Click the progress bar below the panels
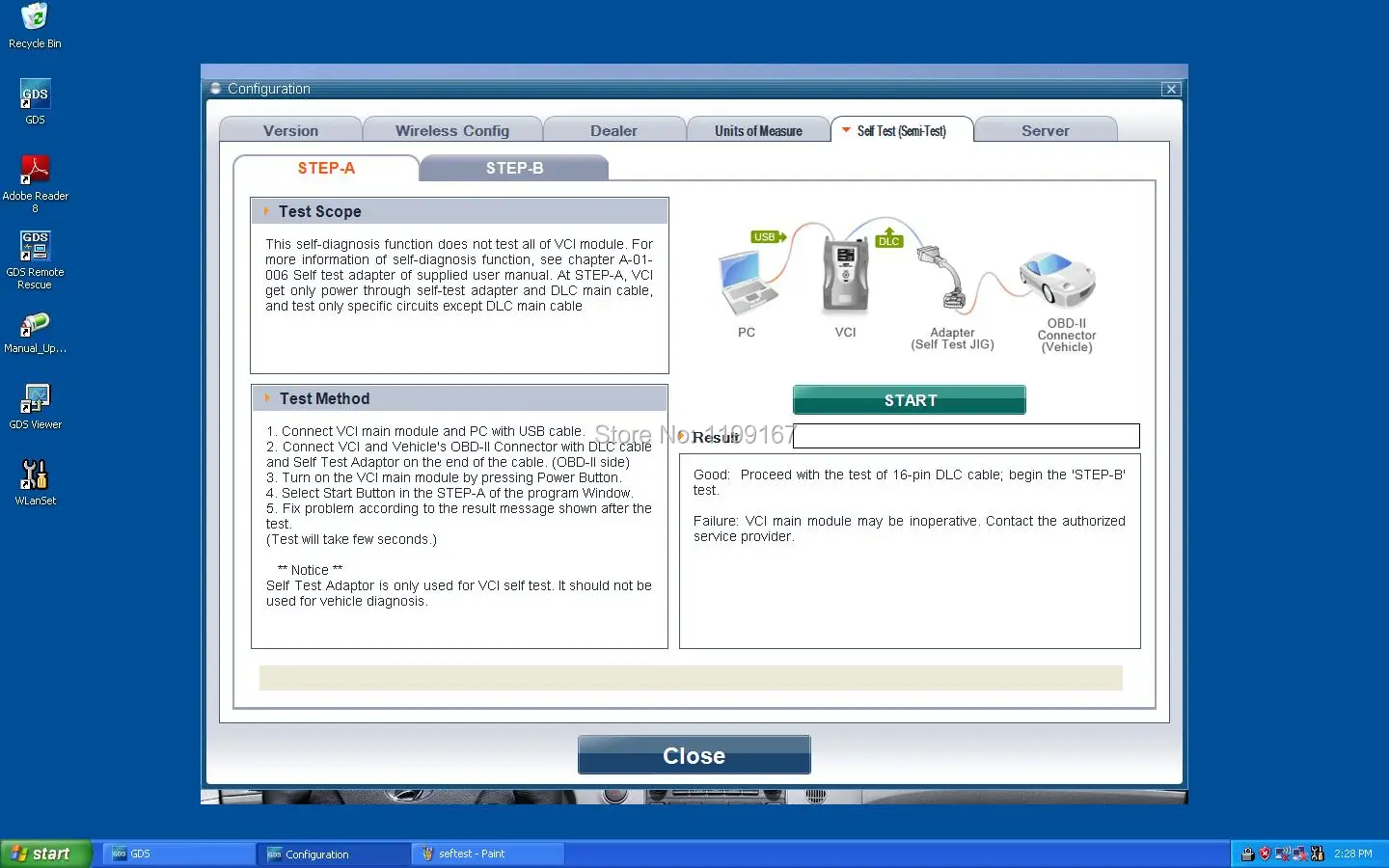Screen dimensions: 1389x868 click(x=691, y=678)
